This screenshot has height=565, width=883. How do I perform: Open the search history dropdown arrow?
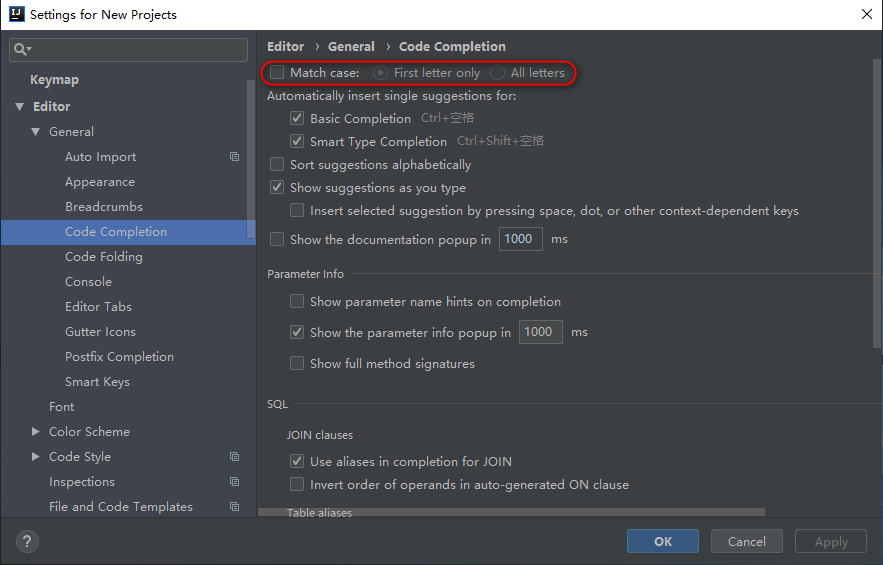click(x=29, y=50)
